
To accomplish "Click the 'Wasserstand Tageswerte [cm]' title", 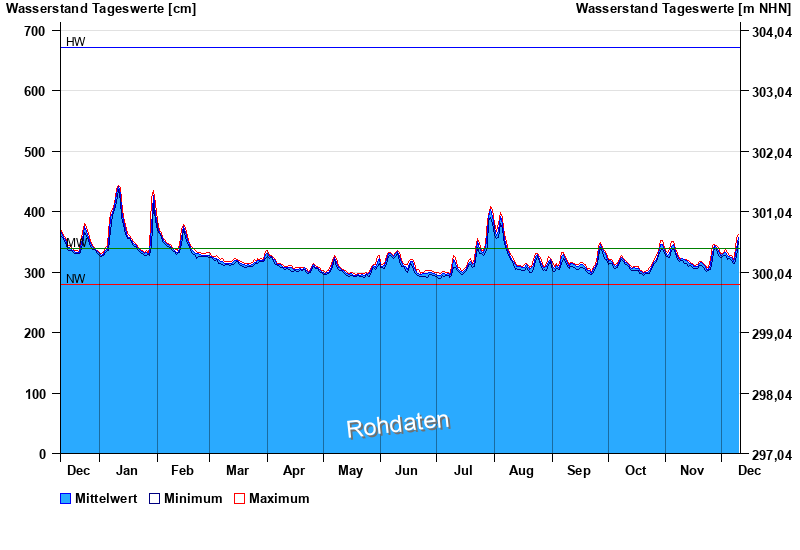I will click(101, 9).
